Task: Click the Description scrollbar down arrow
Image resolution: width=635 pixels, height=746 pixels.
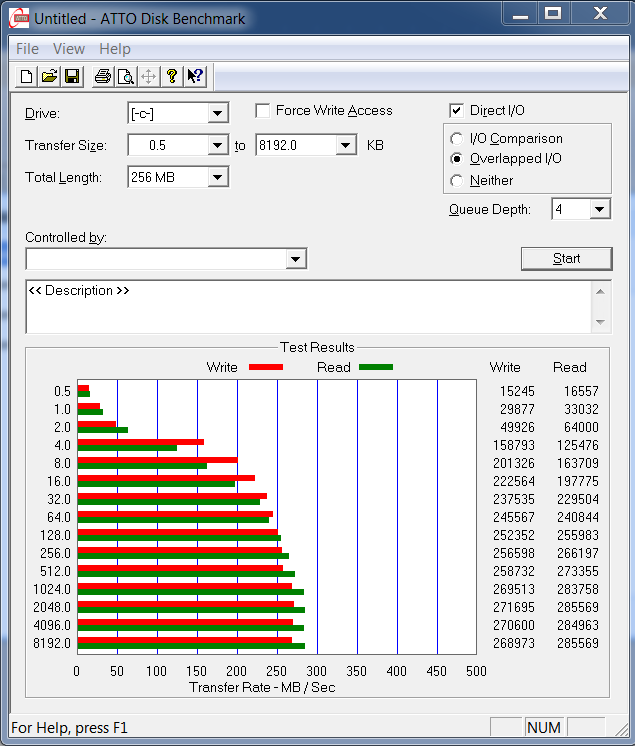Action: (x=600, y=322)
